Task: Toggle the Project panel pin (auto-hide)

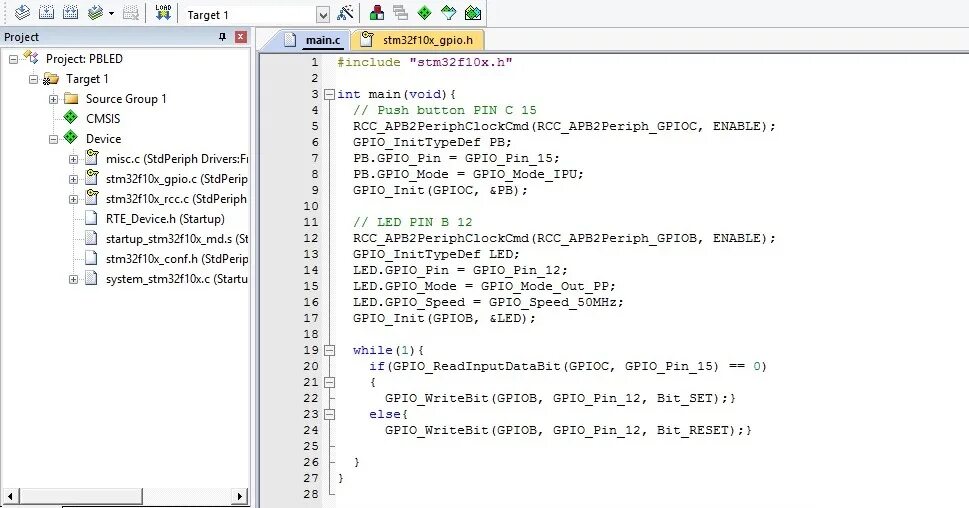Action: coord(222,37)
